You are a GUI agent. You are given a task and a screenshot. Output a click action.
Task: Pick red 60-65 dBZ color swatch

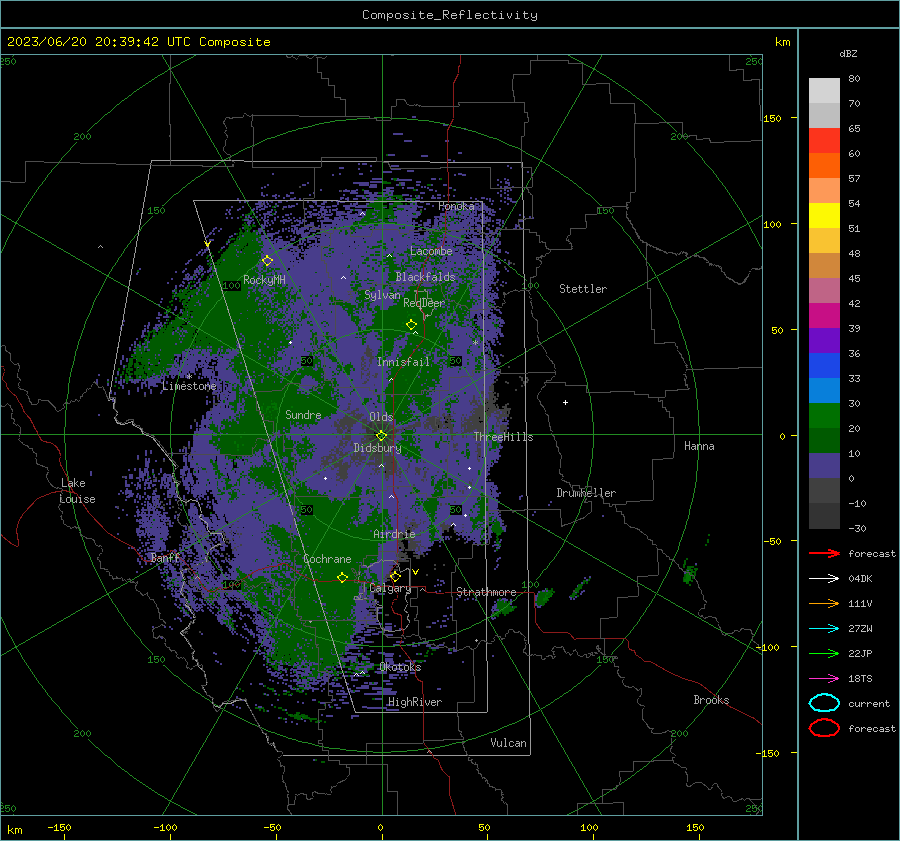[824, 141]
